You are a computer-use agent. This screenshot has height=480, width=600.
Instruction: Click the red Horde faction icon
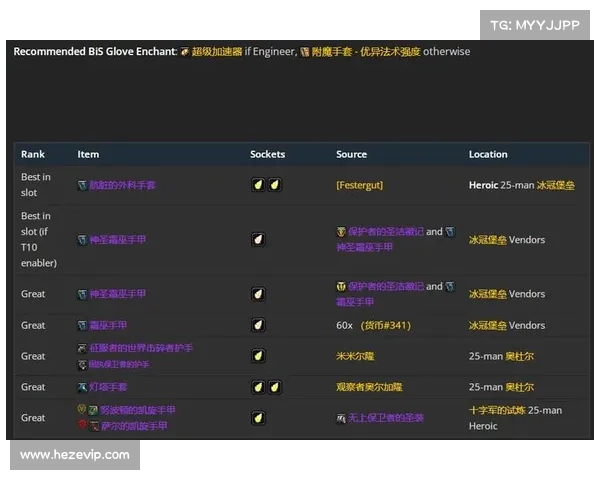(x=82, y=424)
